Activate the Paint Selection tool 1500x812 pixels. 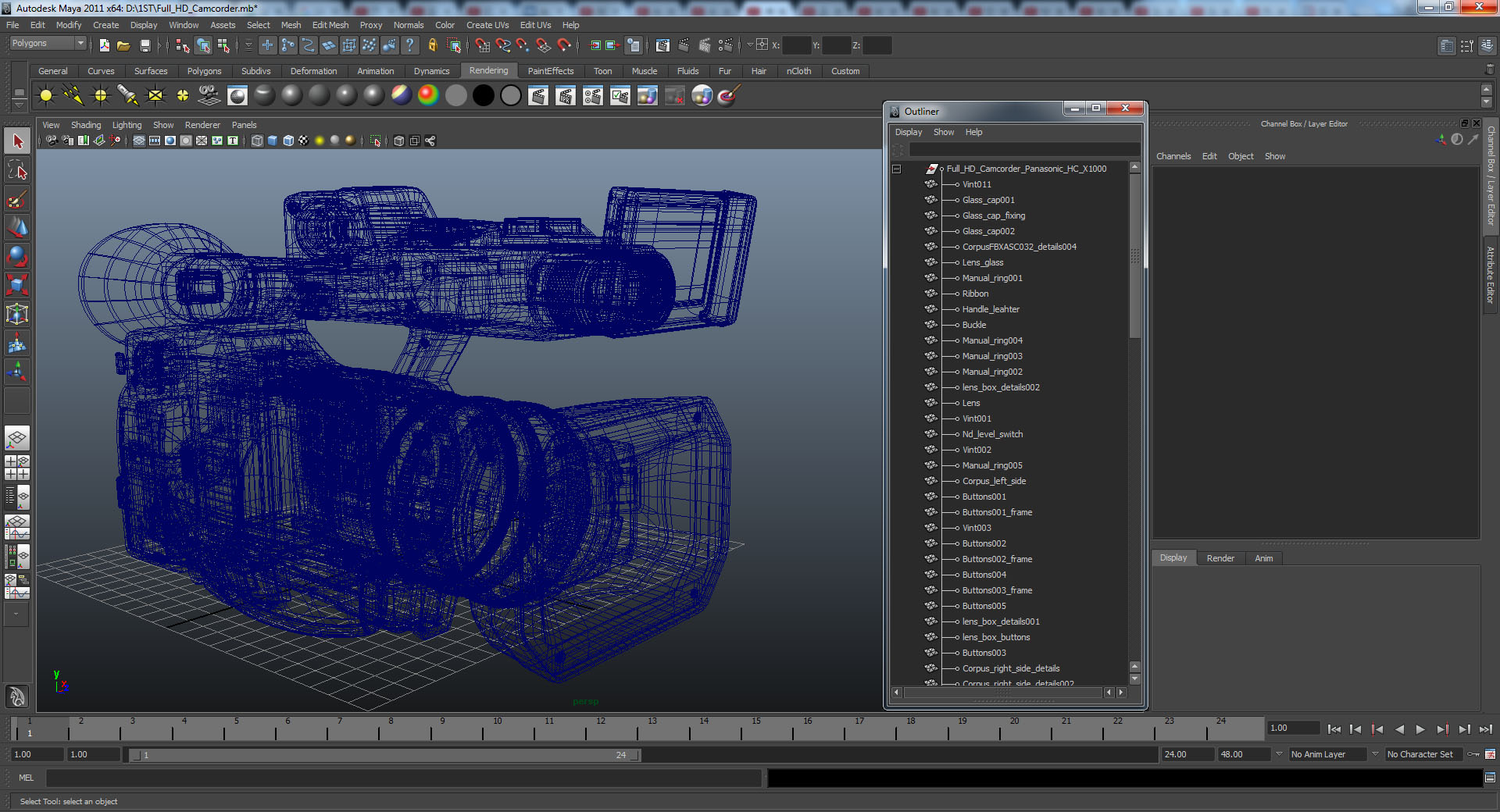coord(17,199)
